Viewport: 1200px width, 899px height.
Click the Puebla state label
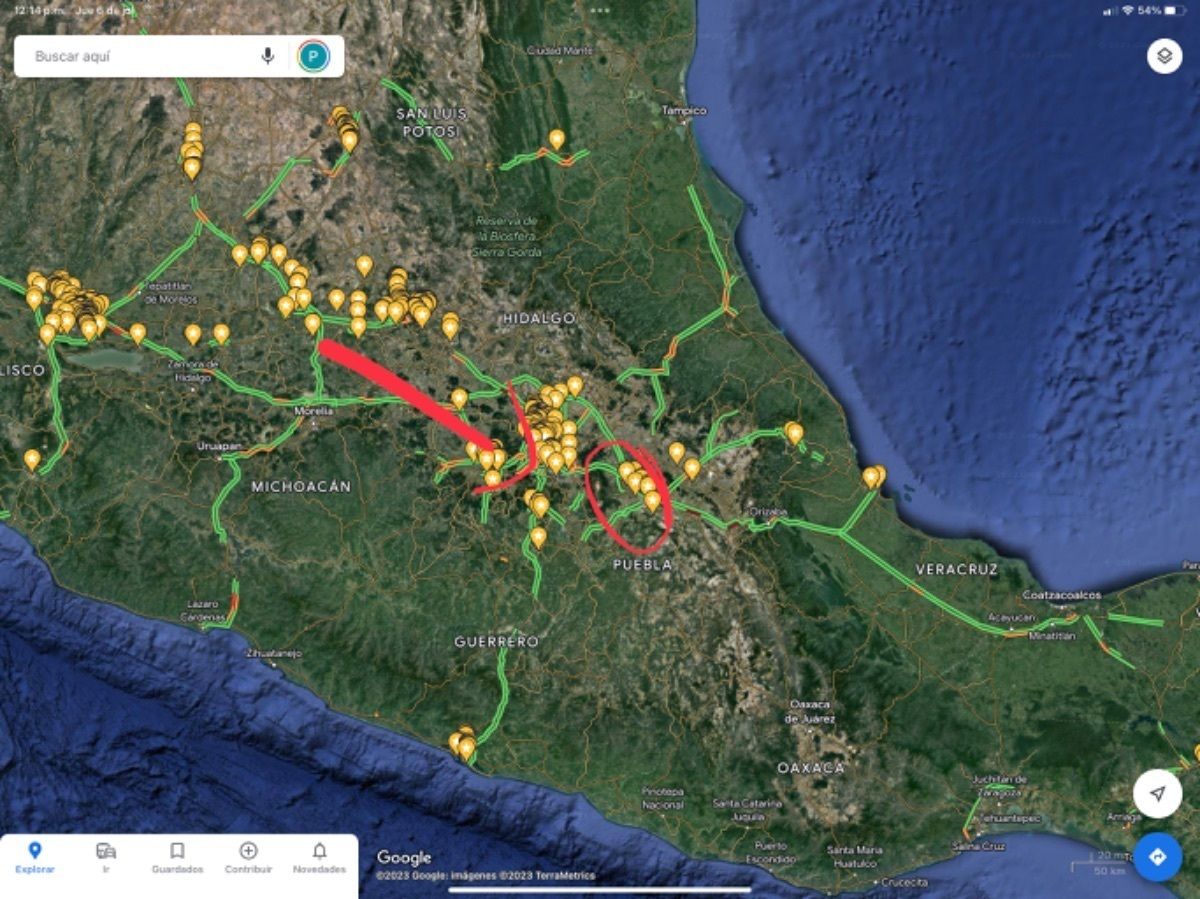pos(642,565)
